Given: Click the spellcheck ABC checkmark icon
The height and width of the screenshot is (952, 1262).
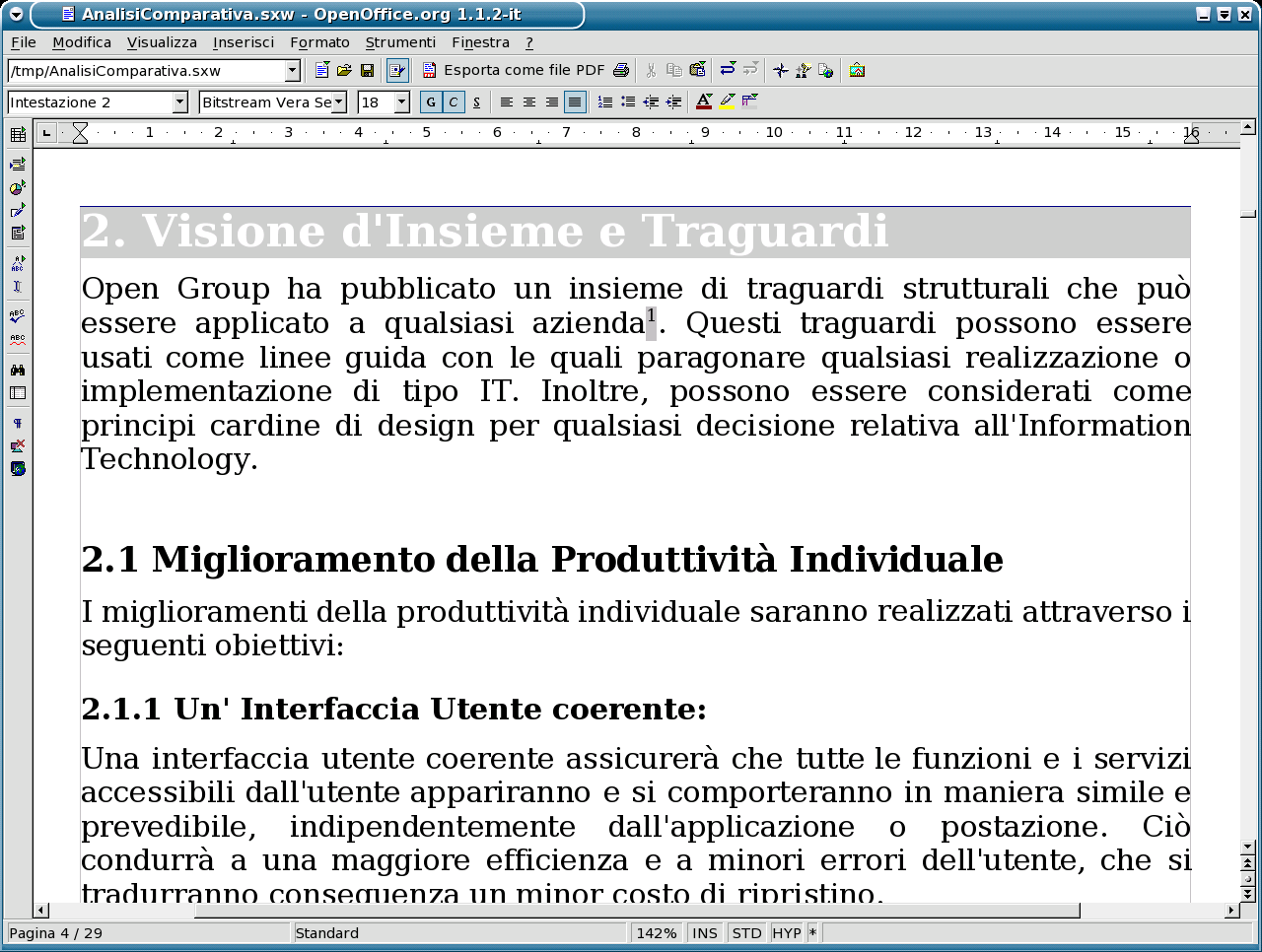Looking at the screenshot, I should [x=17, y=316].
